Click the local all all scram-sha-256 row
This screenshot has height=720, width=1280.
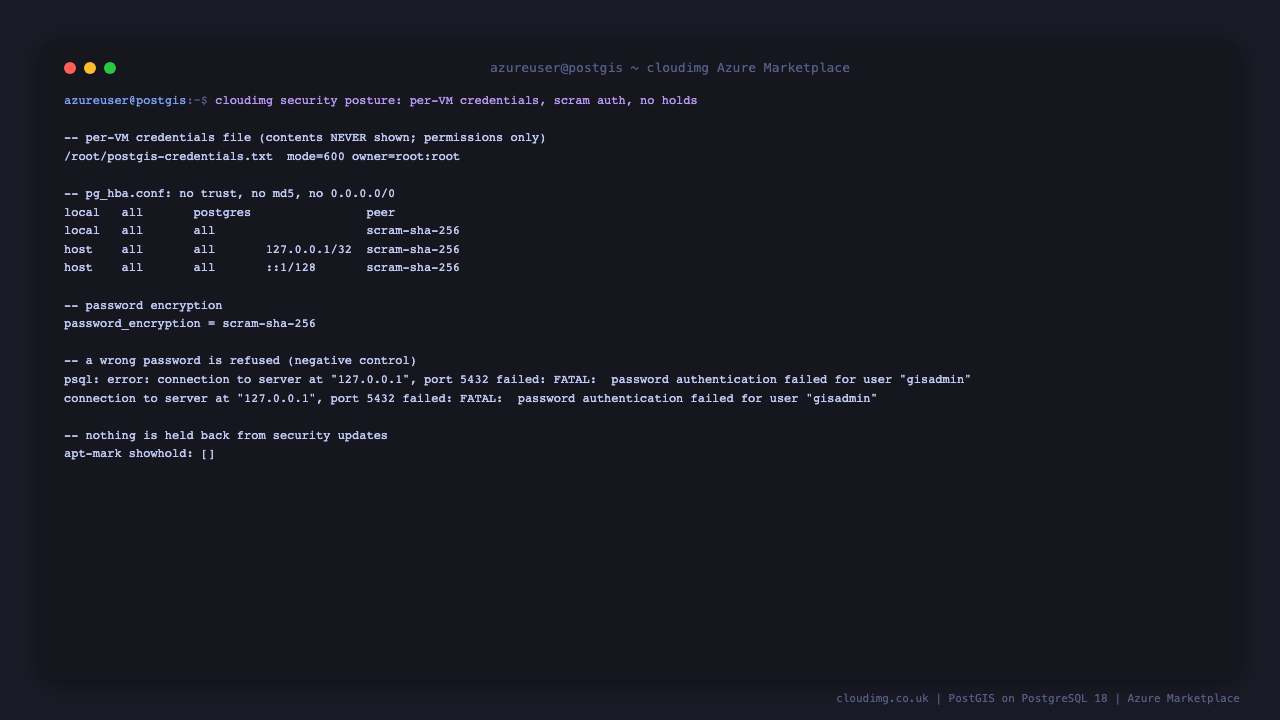(262, 231)
